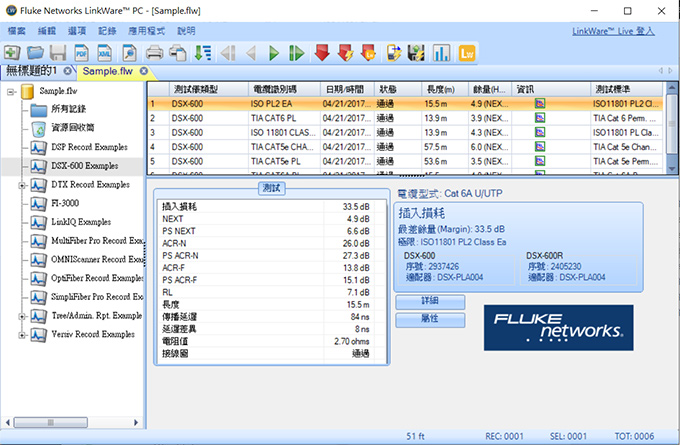Image resolution: width=680 pixels, height=445 pixels.
Task: Select row with TIA CAT5e CHA...
Action: tap(405, 147)
